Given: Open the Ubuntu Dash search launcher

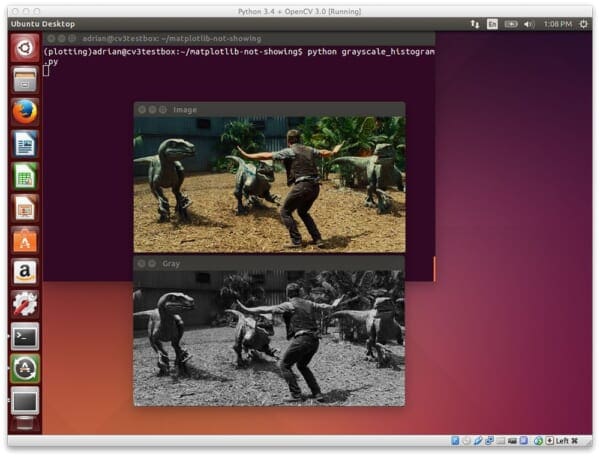Looking at the screenshot, I should coord(25,47).
